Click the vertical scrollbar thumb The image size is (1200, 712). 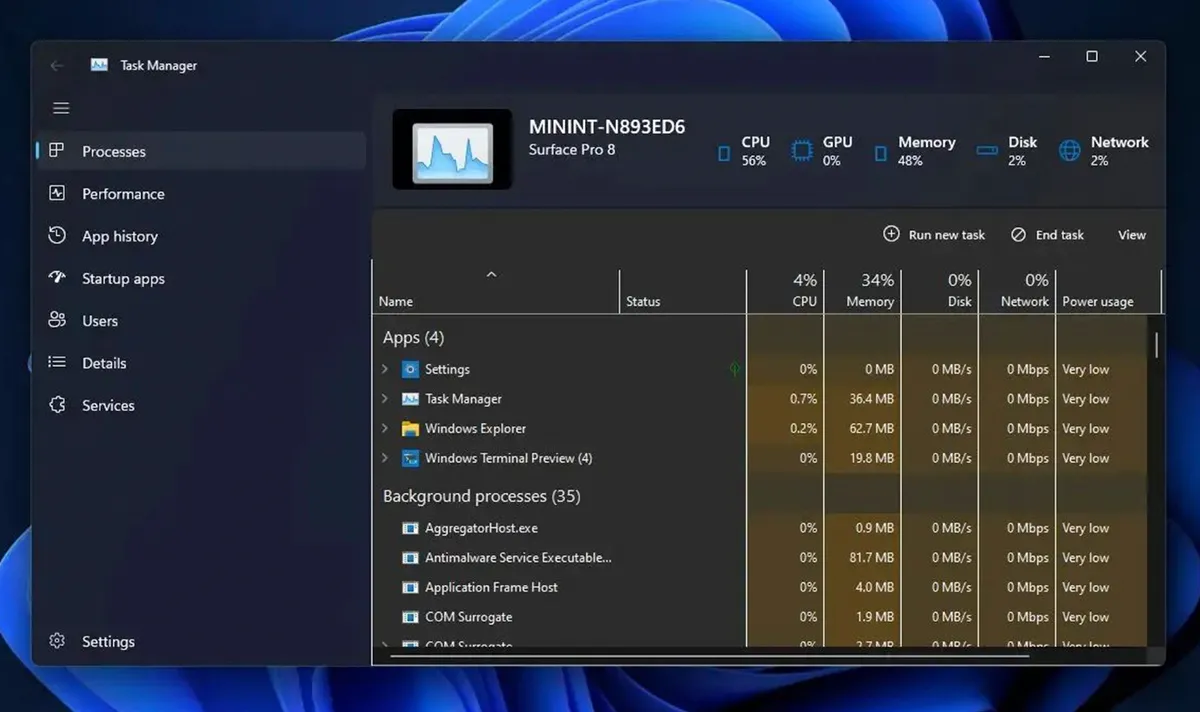pyautogui.click(x=1157, y=345)
